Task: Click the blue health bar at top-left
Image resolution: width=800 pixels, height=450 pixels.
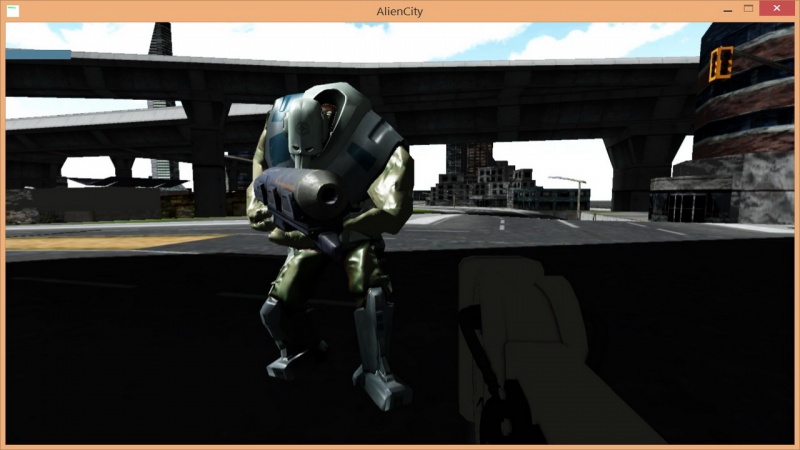Action: pyautogui.click(x=38, y=54)
